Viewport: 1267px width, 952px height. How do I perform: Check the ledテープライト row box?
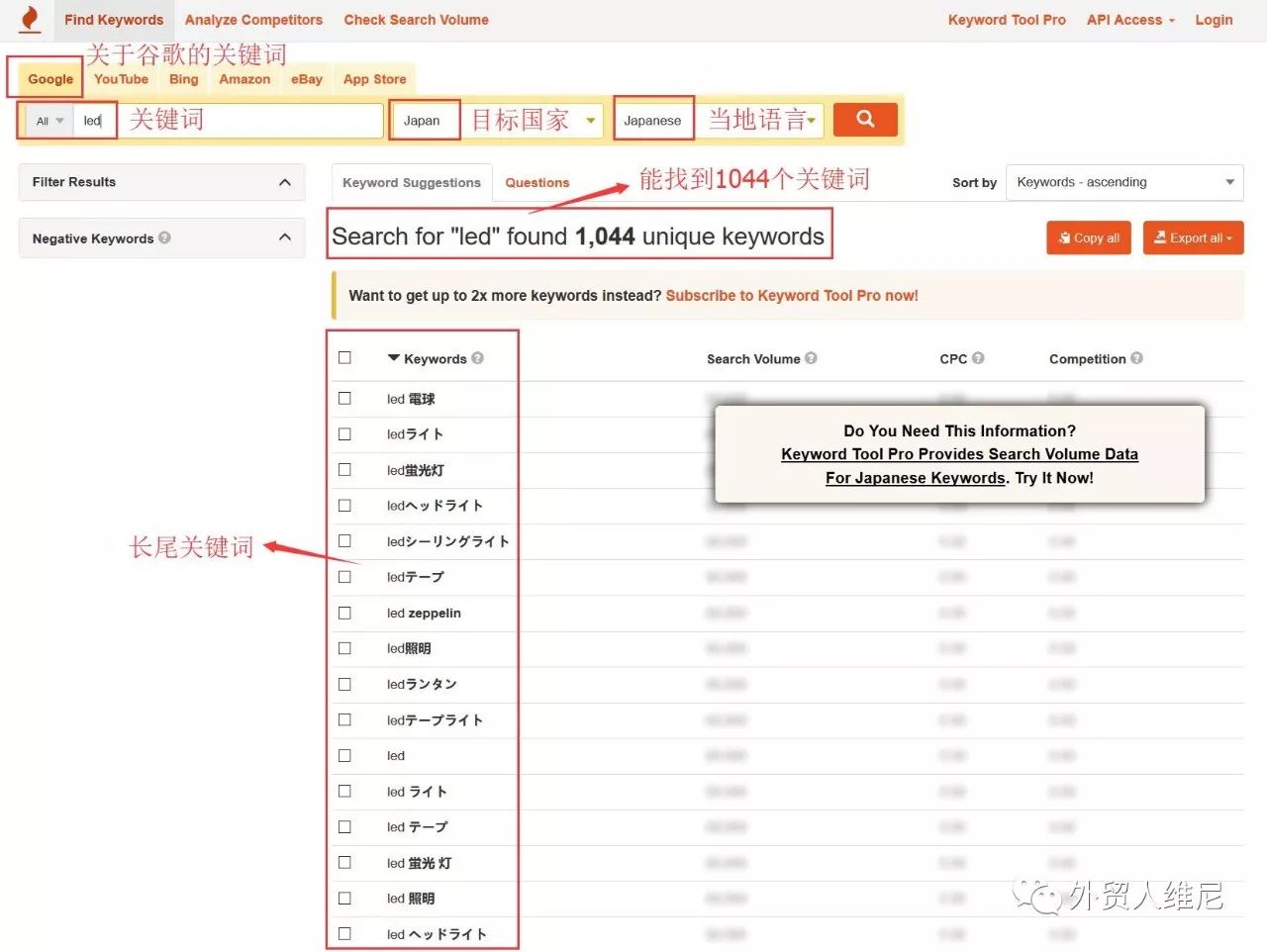click(344, 719)
